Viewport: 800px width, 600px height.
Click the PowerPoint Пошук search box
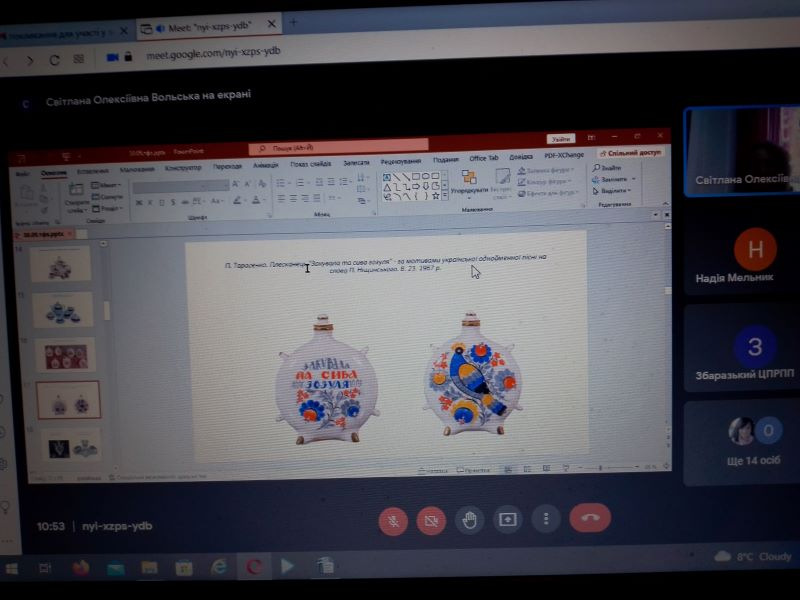coord(338,147)
